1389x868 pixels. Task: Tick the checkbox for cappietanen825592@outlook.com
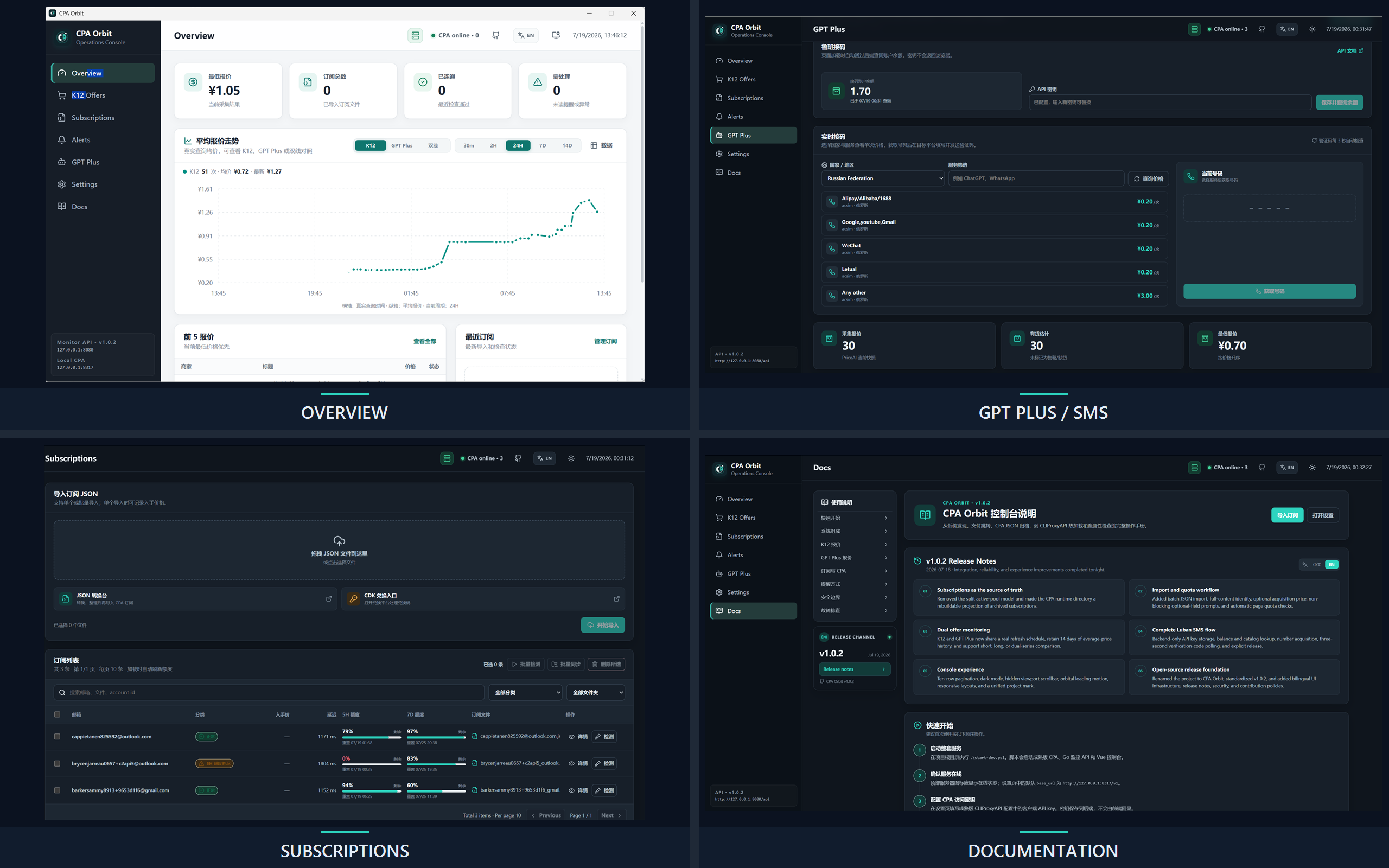[x=57, y=737]
